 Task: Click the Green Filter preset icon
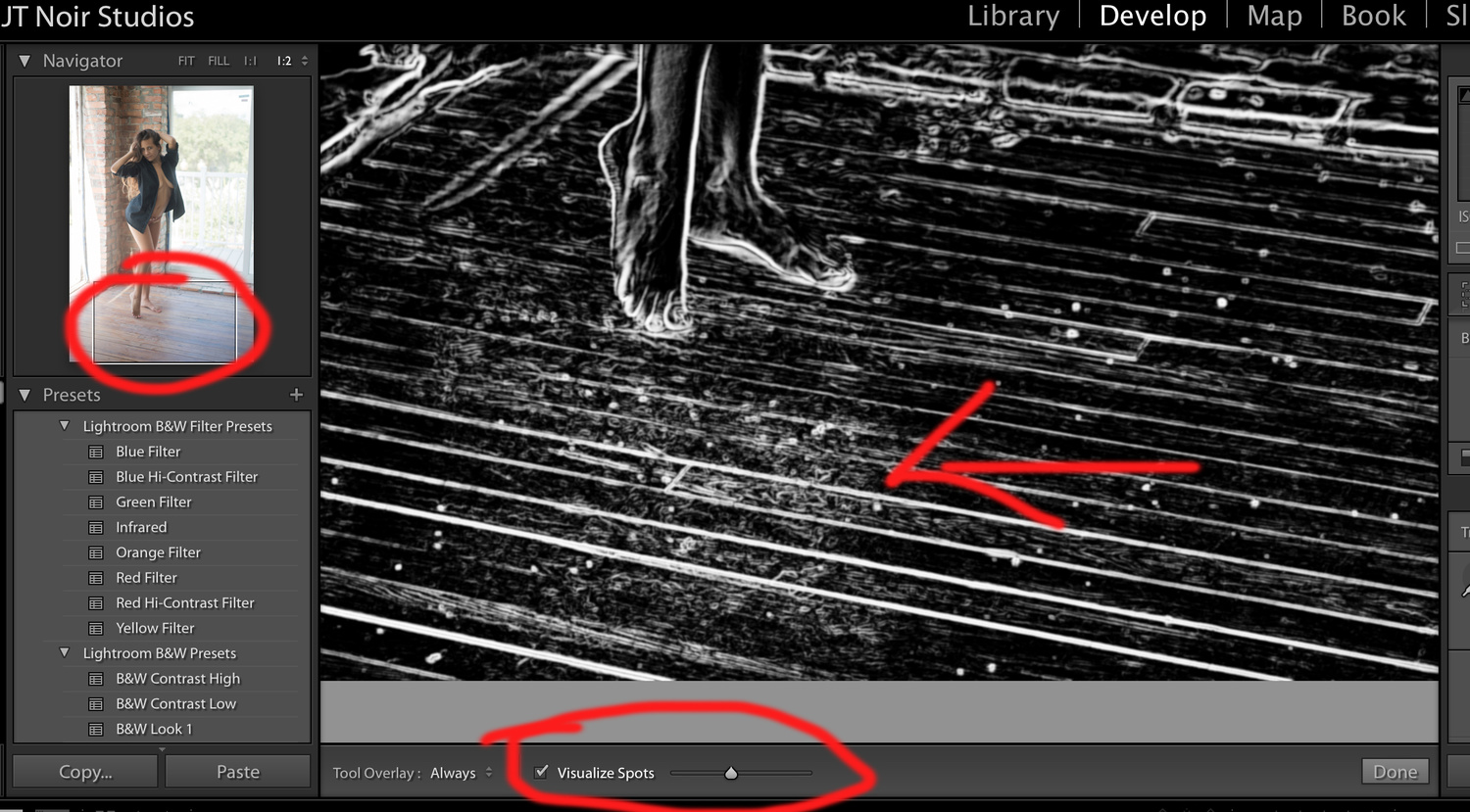(x=96, y=502)
